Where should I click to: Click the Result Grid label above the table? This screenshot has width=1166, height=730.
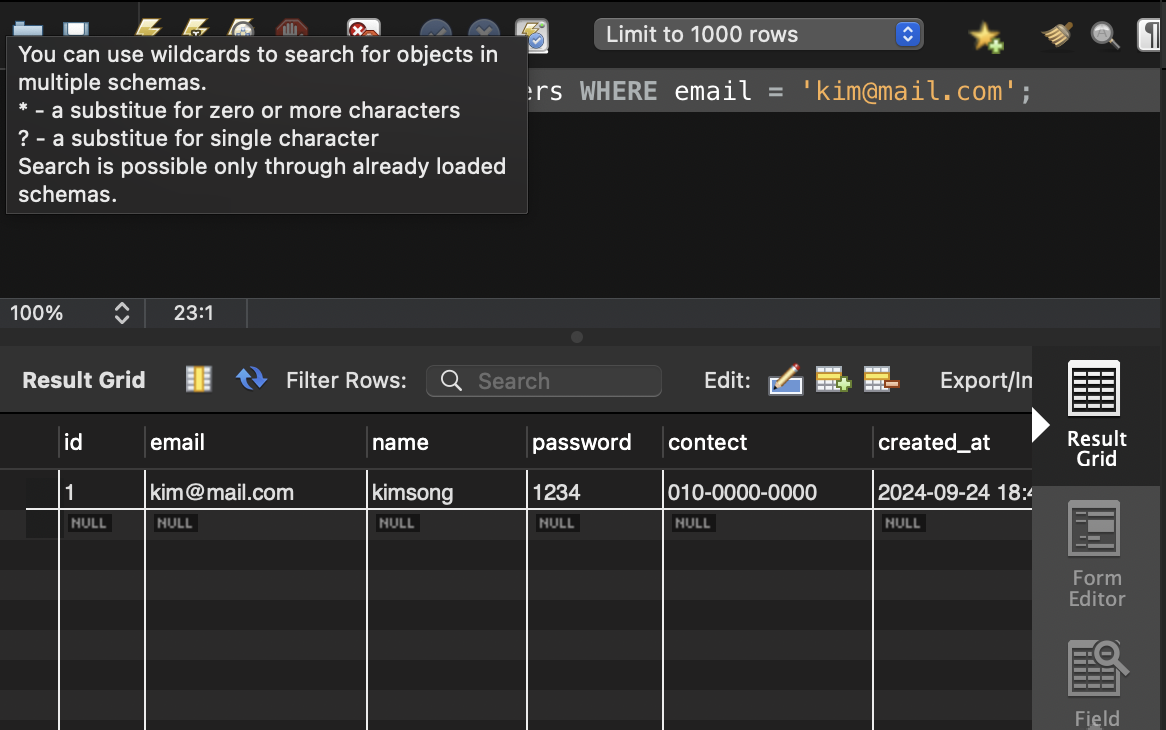click(x=83, y=380)
